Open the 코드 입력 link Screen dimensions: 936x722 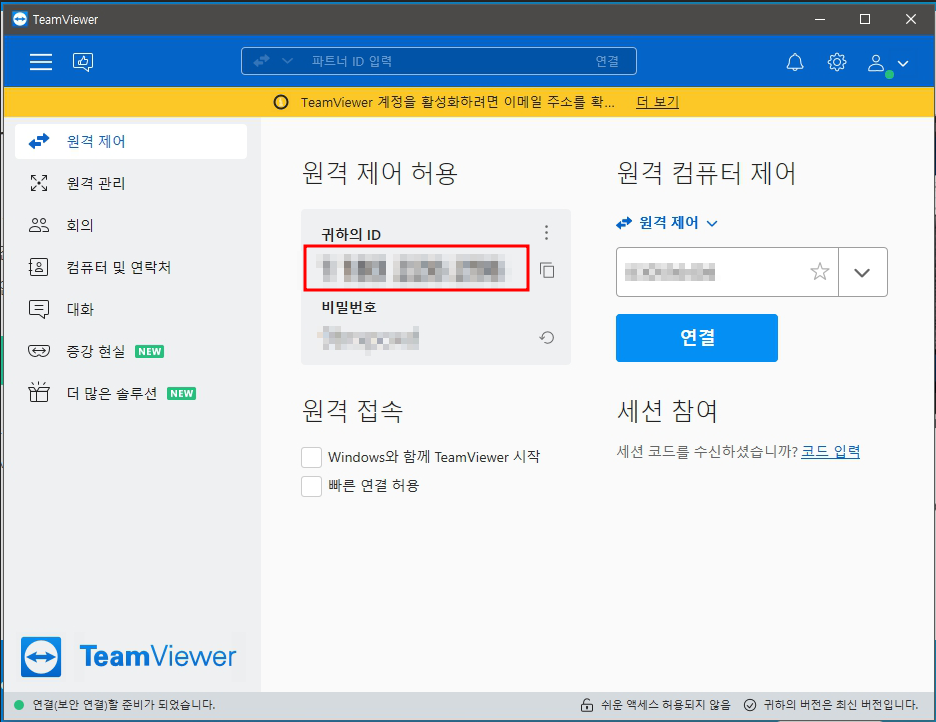point(830,452)
